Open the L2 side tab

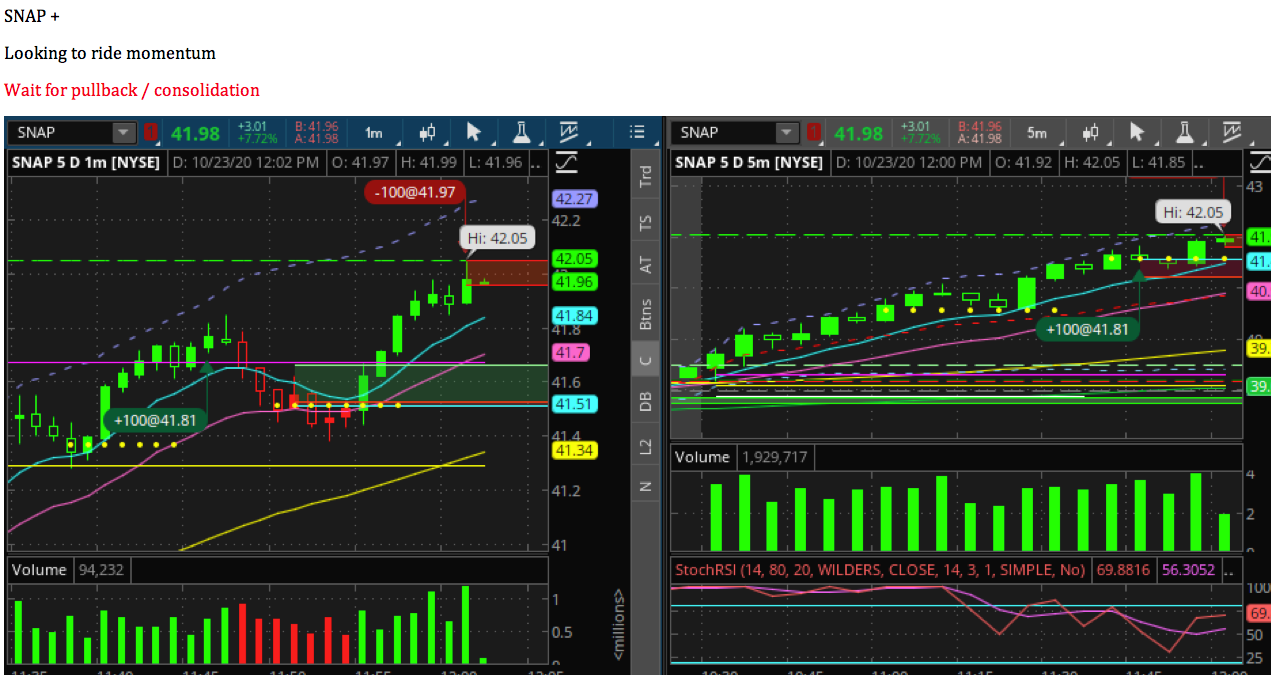click(646, 445)
